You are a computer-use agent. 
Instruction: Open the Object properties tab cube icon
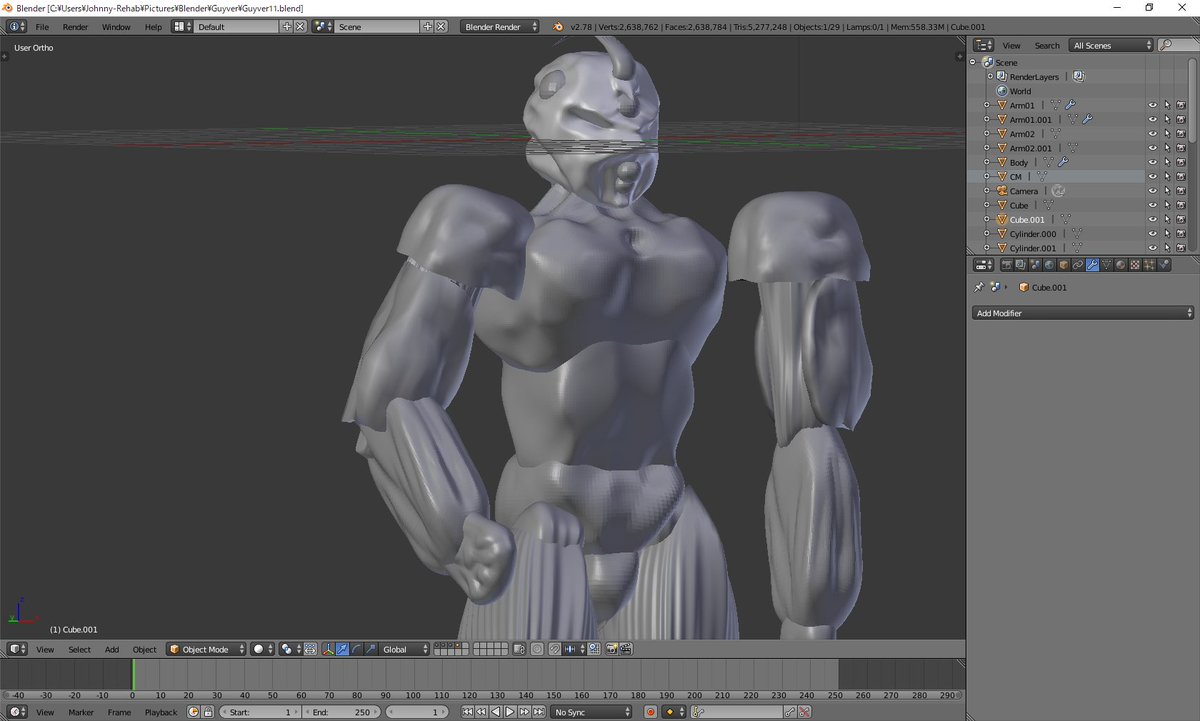[1063, 265]
